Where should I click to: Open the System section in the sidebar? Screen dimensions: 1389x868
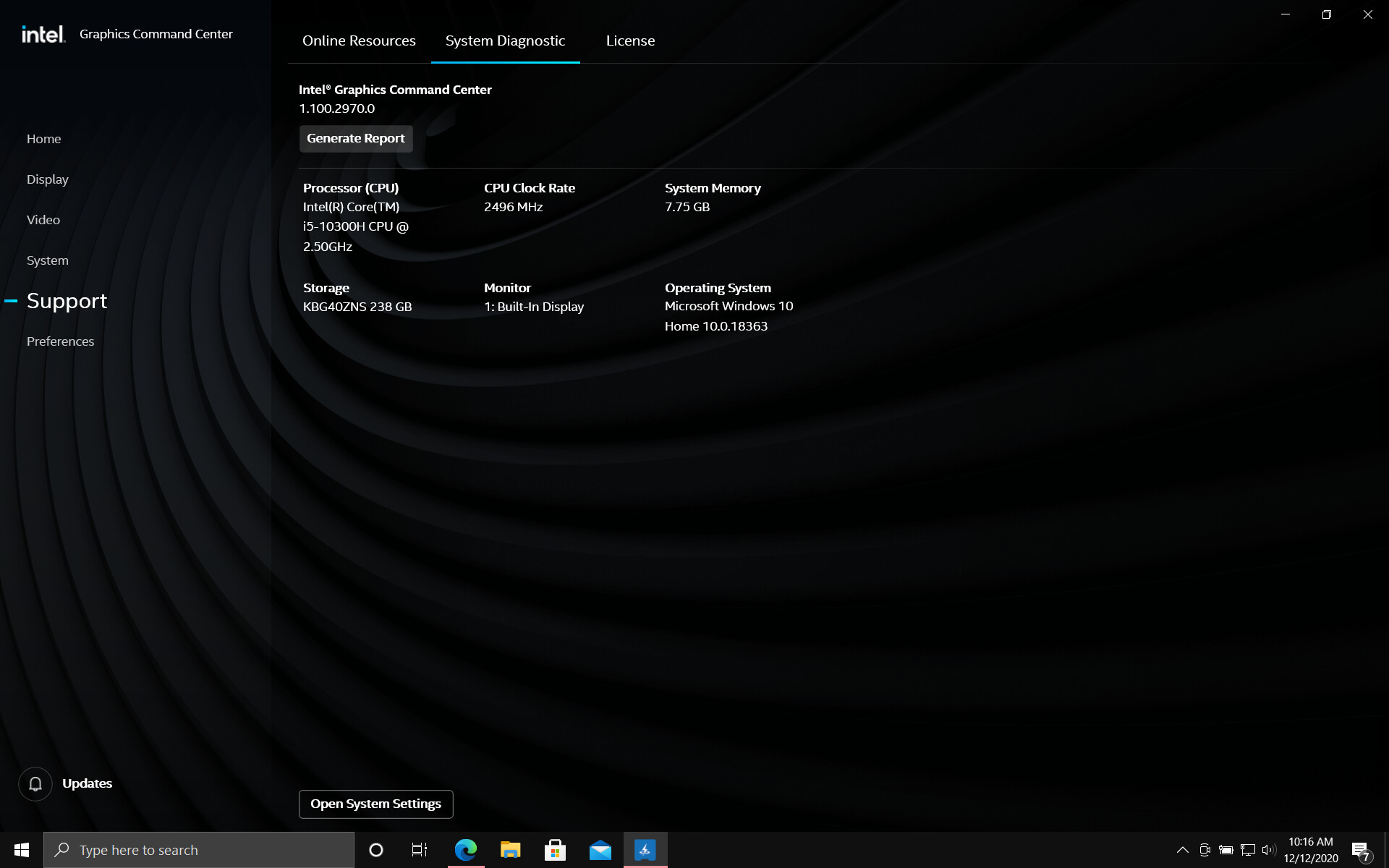click(x=48, y=260)
